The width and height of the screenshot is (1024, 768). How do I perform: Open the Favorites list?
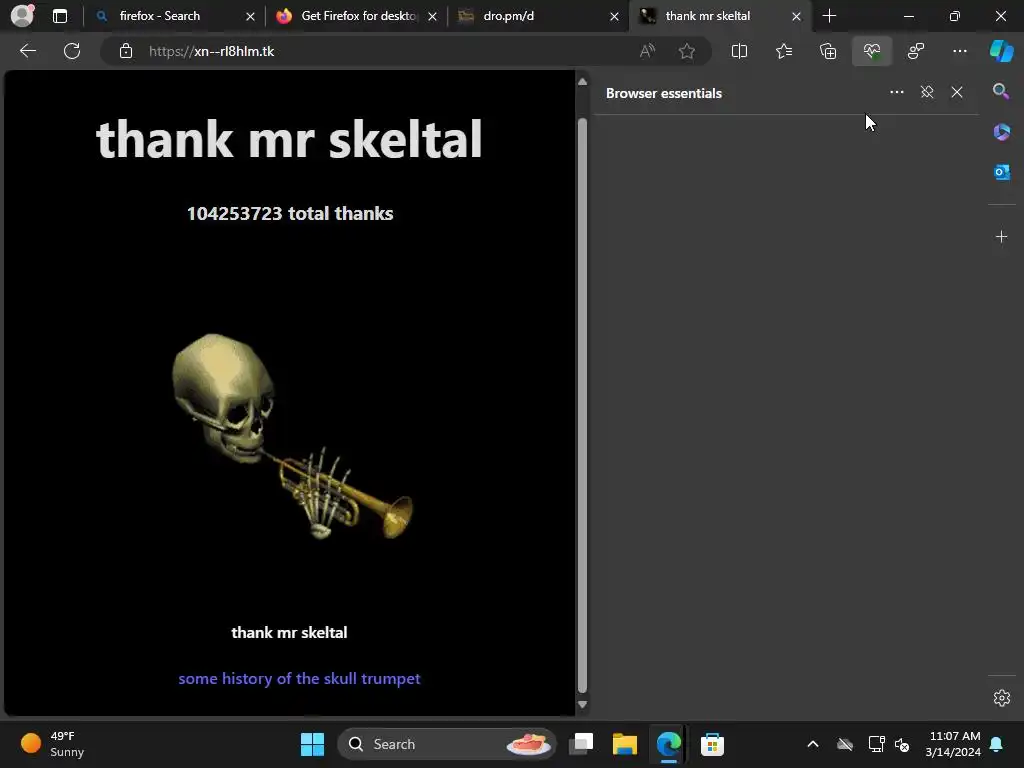[x=784, y=51]
